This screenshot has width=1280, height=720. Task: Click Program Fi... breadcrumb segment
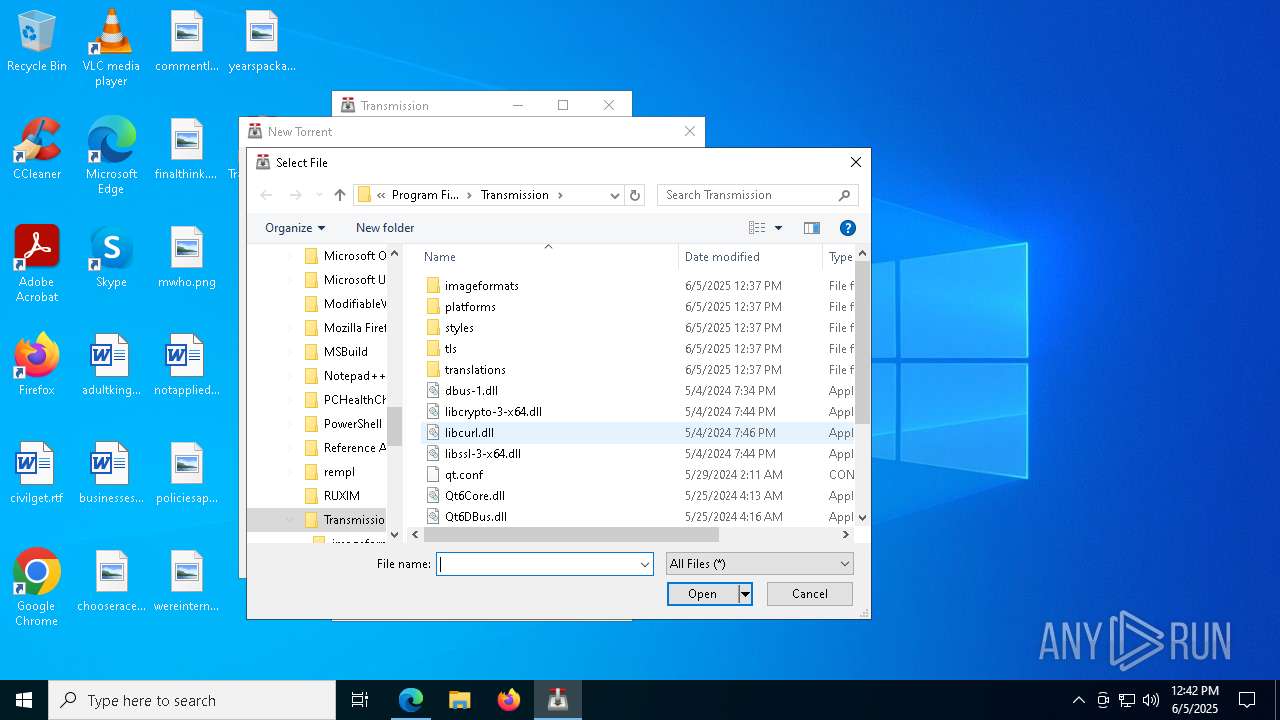[425, 195]
